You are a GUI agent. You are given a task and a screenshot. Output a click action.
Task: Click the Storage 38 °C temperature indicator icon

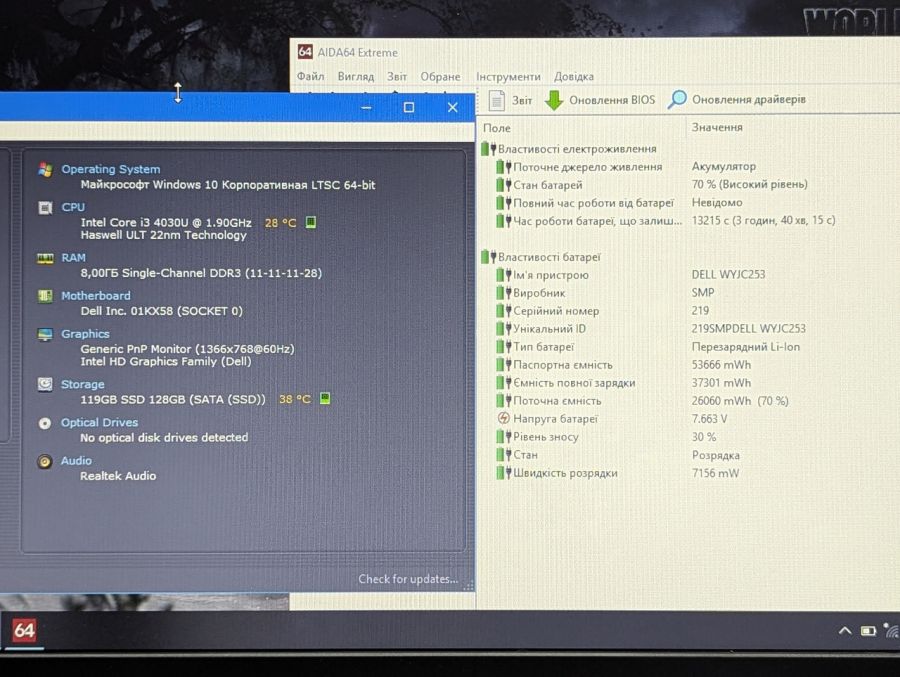(x=325, y=398)
